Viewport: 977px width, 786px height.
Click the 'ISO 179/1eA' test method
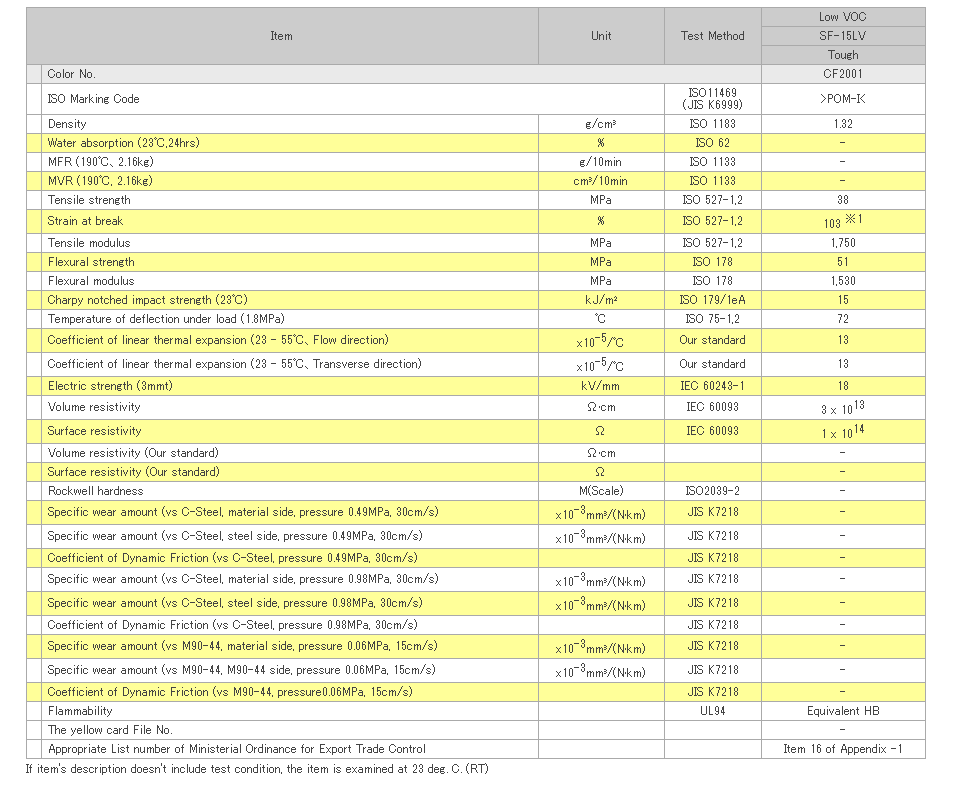(x=713, y=300)
